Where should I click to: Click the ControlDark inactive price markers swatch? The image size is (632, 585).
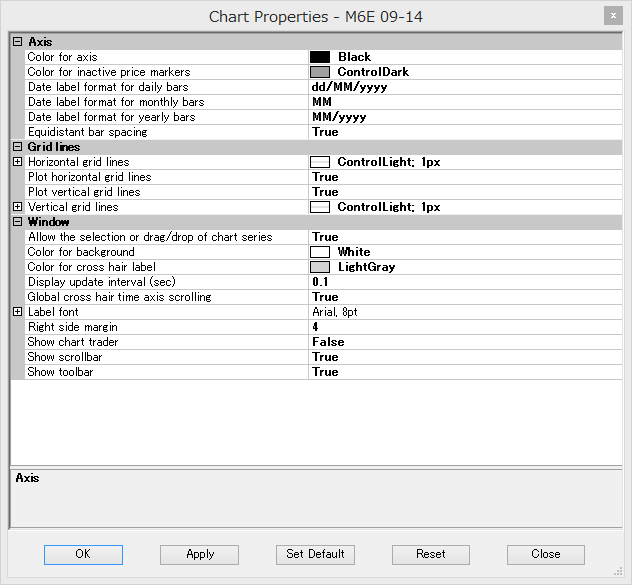(320, 72)
